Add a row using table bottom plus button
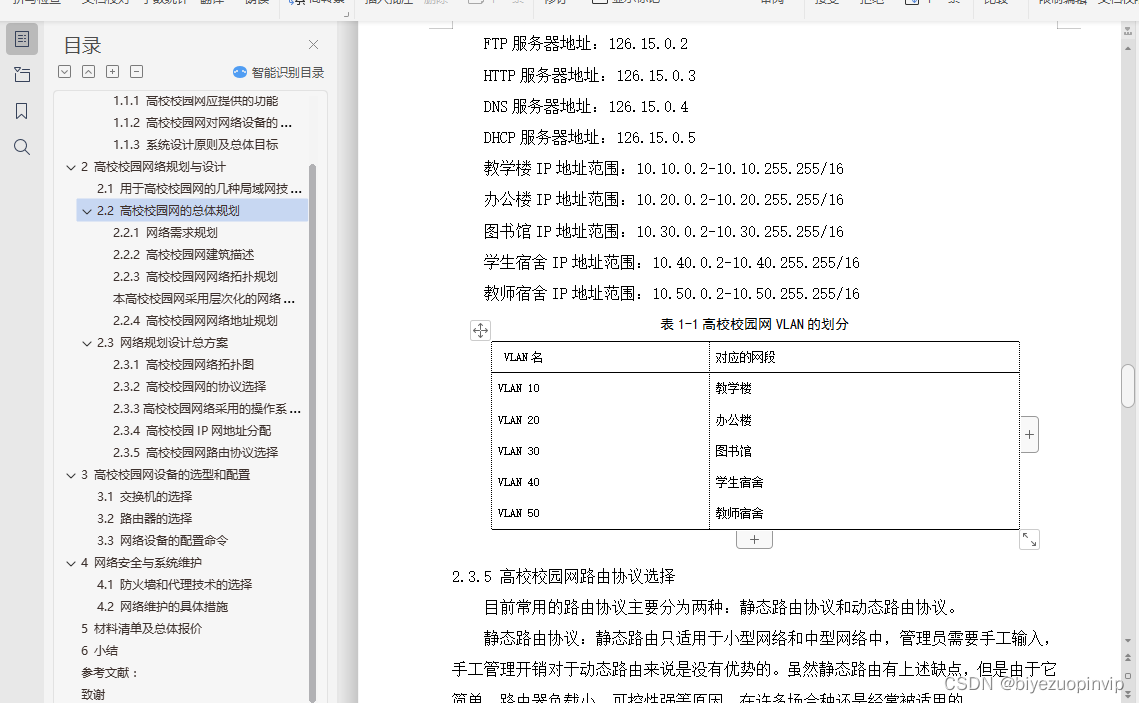The height and width of the screenshot is (703, 1139). click(x=754, y=540)
